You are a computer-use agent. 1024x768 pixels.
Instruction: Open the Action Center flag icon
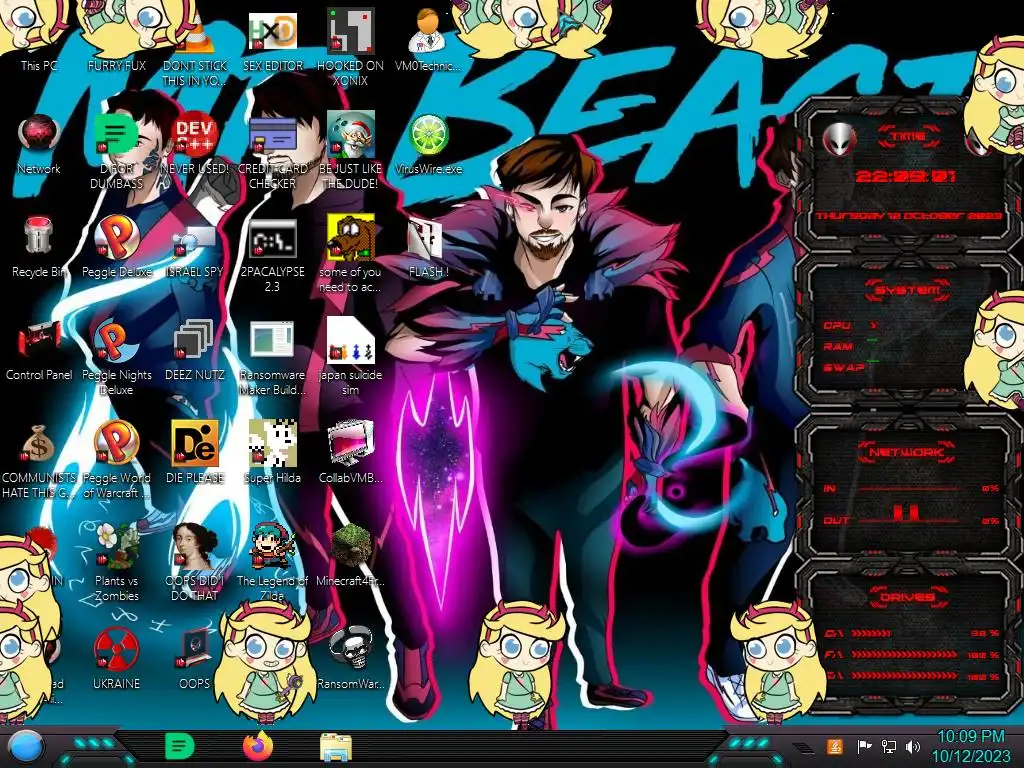(863, 746)
